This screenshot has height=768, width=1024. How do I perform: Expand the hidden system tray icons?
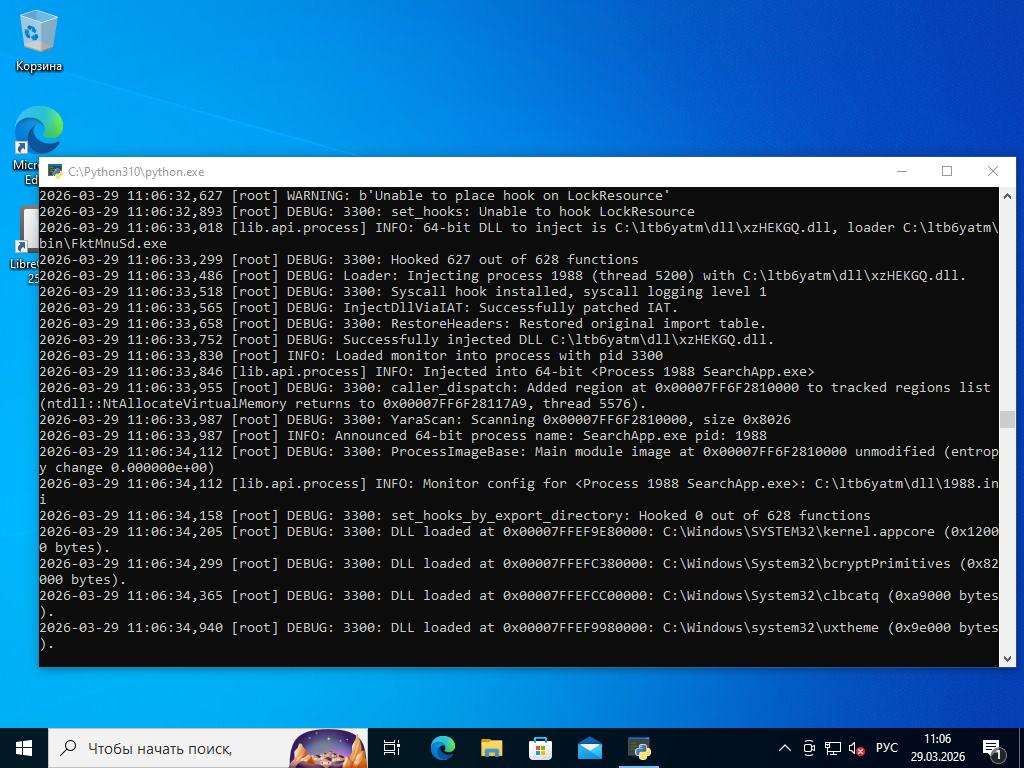785,748
